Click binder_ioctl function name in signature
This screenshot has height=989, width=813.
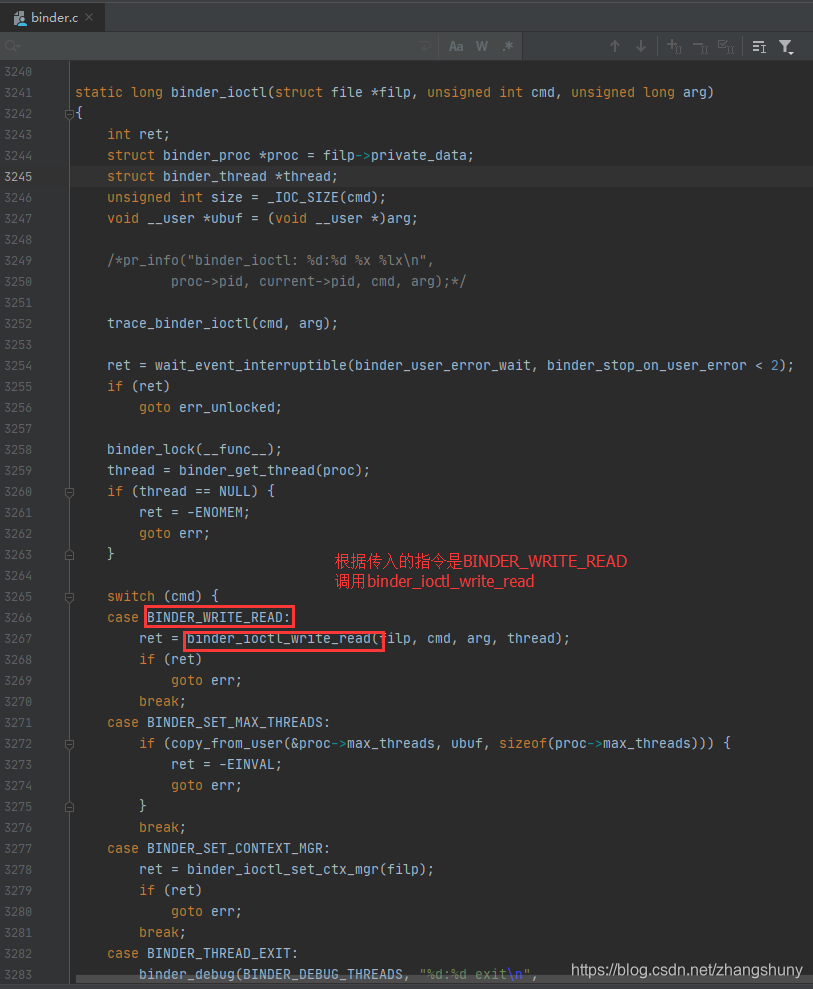tap(219, 93)
